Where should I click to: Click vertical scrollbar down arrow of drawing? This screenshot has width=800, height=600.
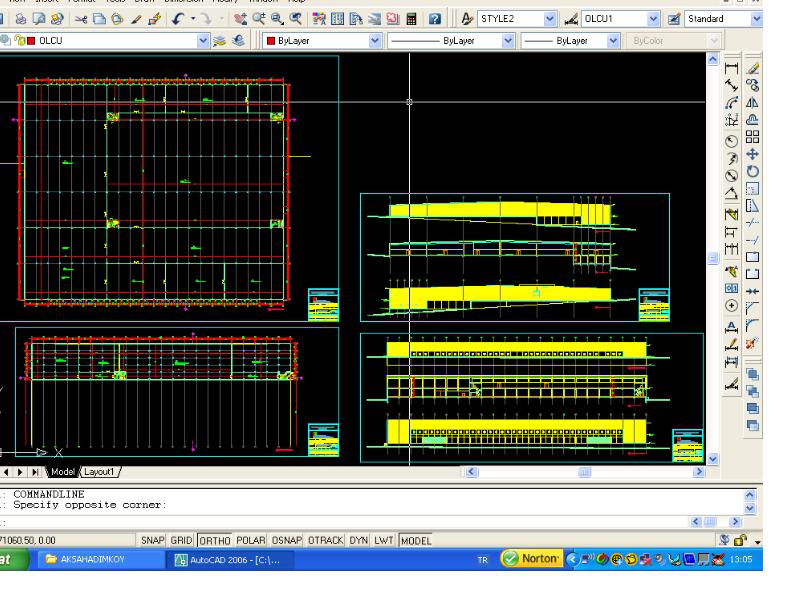(x=713, y=459)
